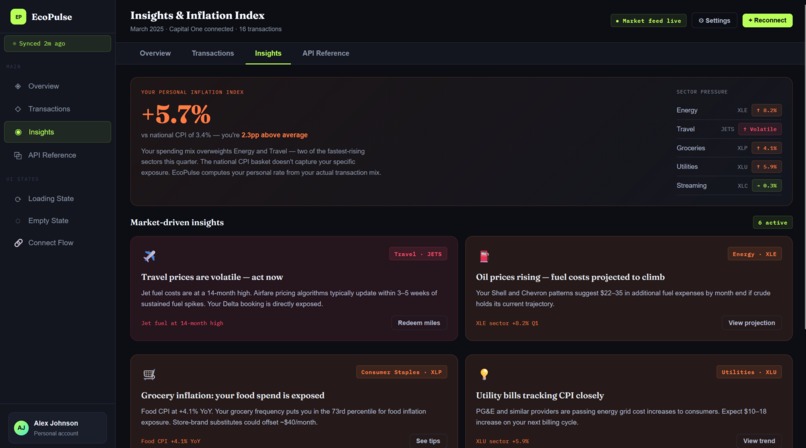Screen dimensions: 806x448
Task: Click the EcoPulse EP logo icon
Action: click(19, 16)
